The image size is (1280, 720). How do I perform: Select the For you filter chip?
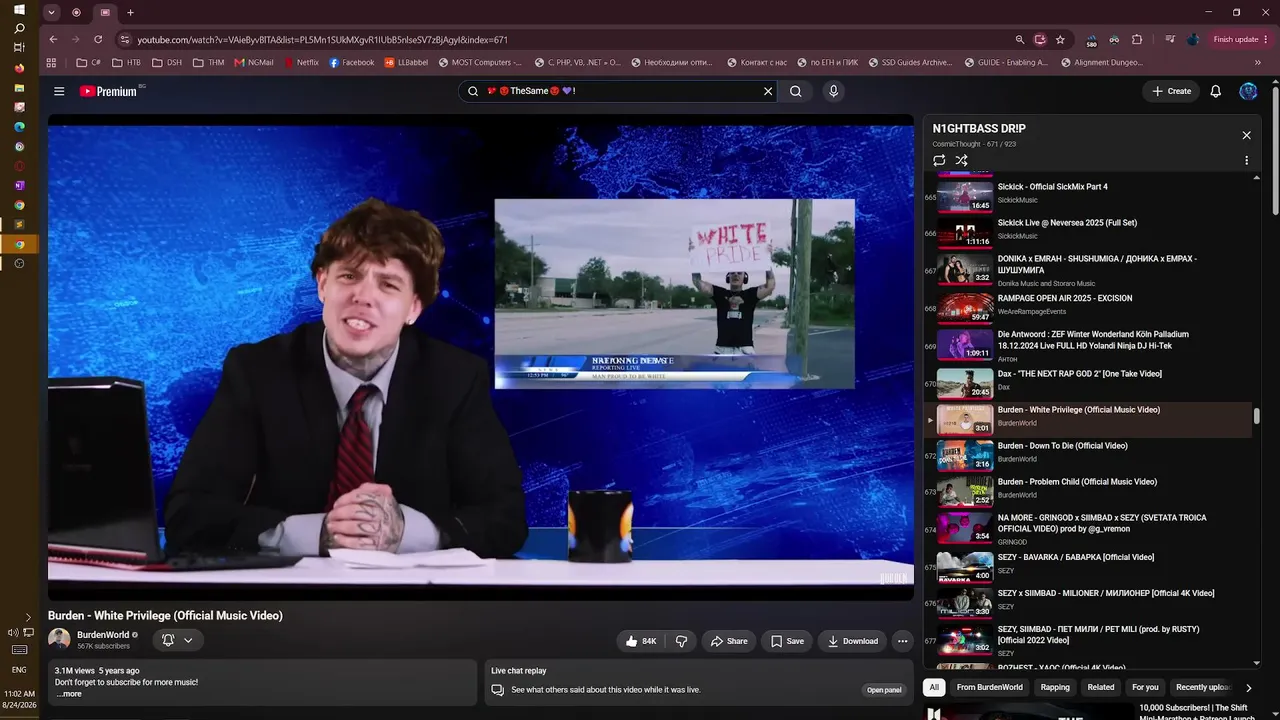(1145, 687)
